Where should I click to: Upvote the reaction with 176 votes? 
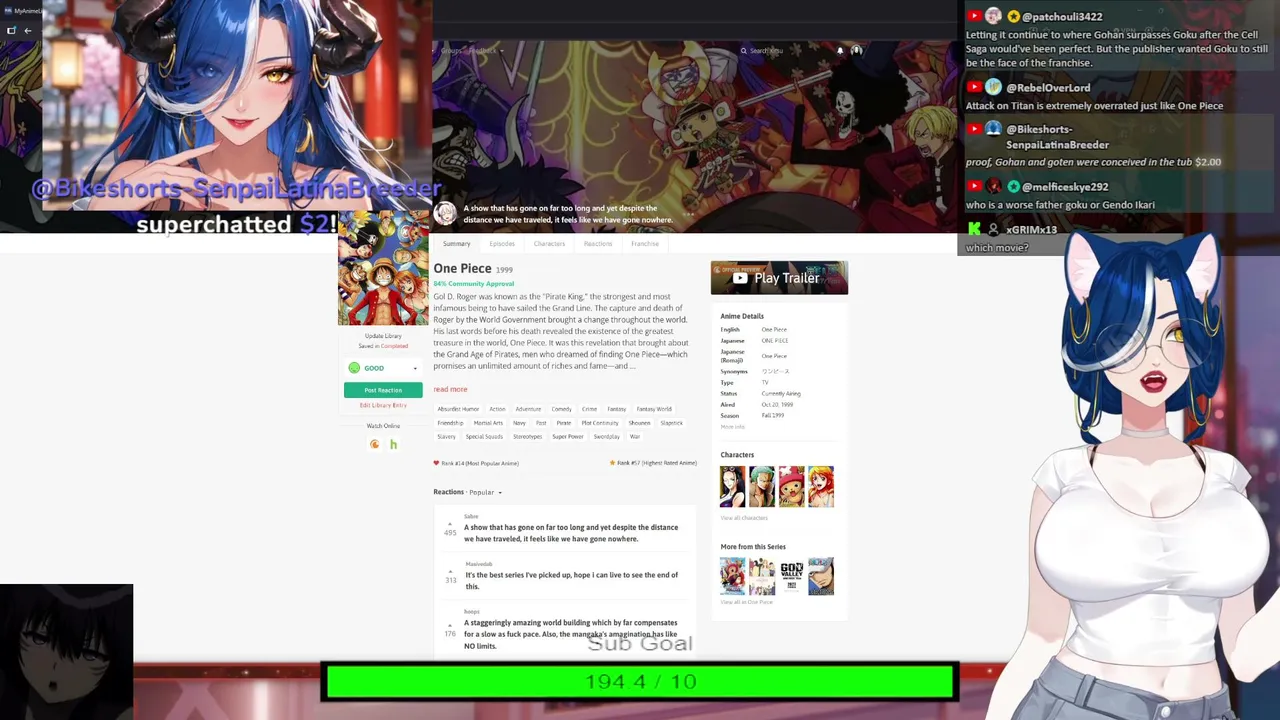pos(450,625)
